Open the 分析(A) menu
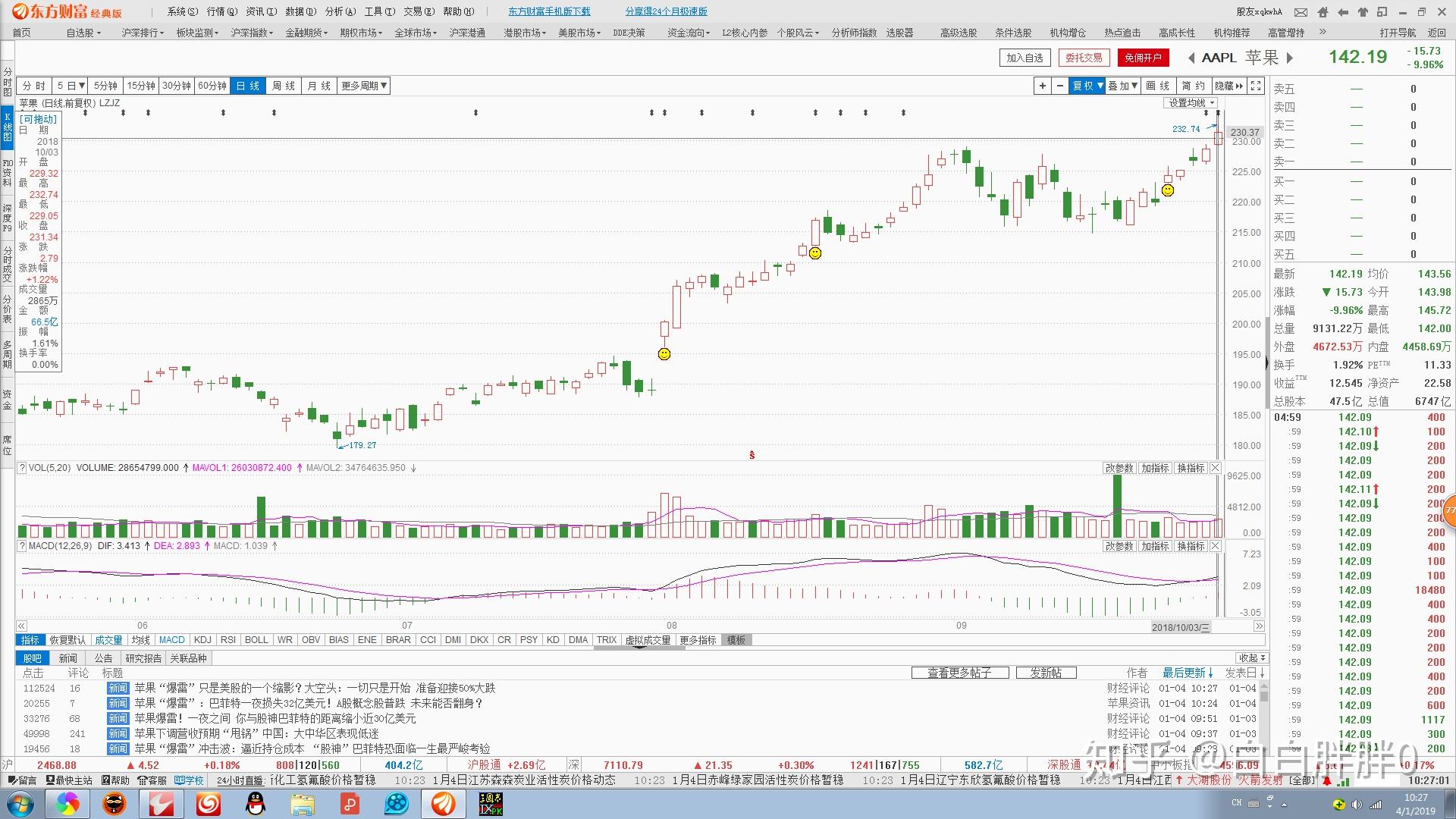Viewport: 1456px width, 819px height. [340, 11]
